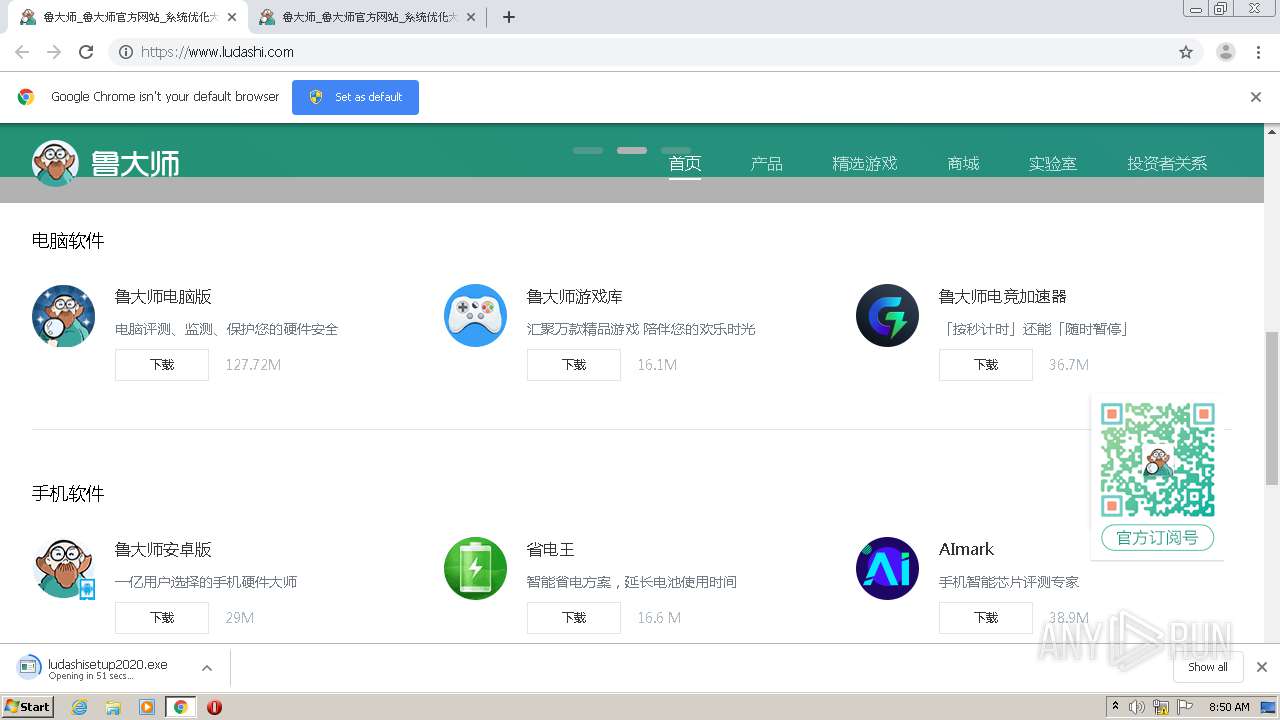Click the 鲁大师 logo in the site header

[106, 163]
